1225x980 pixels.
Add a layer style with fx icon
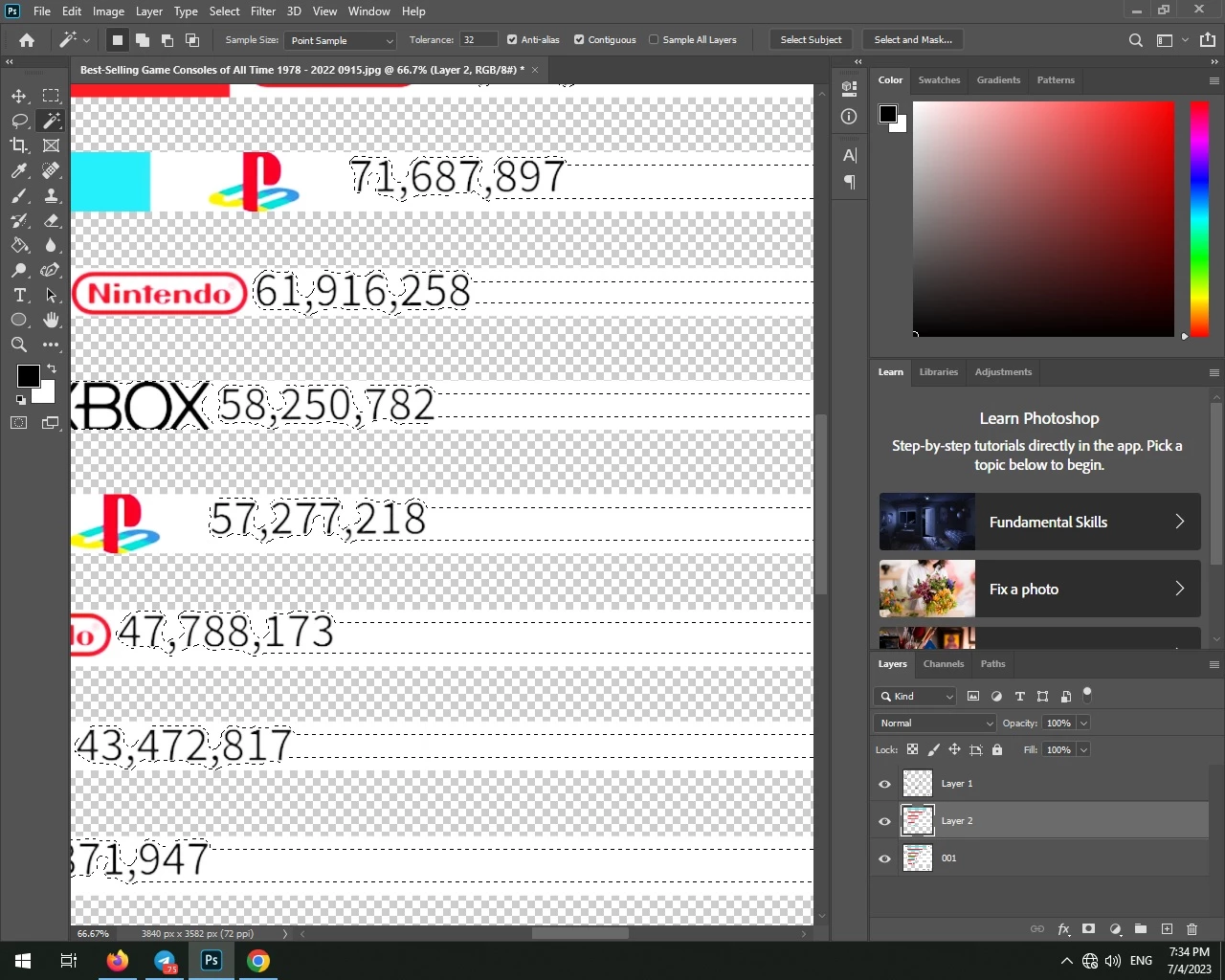click(x=1063, y=929)
